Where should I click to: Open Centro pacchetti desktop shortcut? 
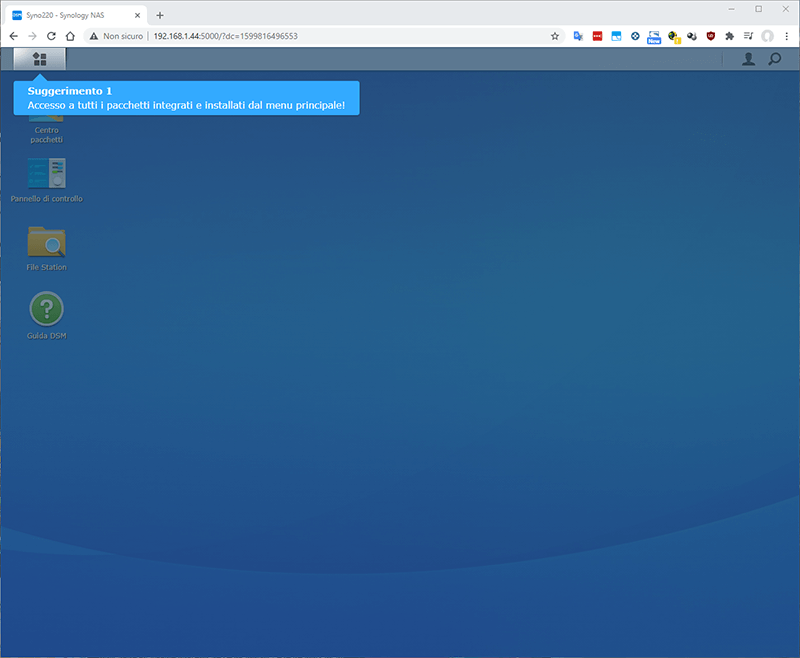[46, 130]
